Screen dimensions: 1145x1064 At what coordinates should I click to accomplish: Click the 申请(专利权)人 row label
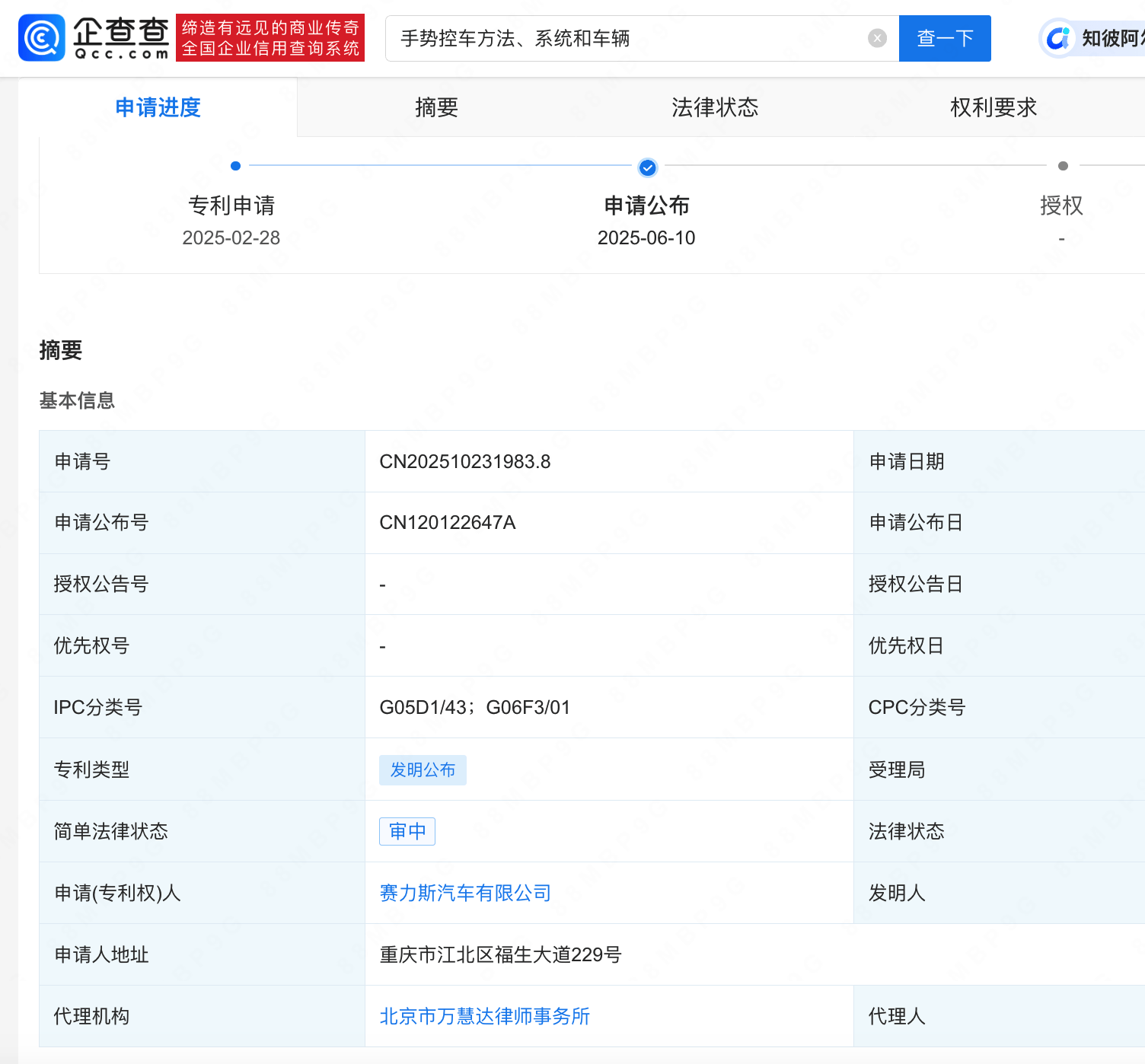(117, 893)
